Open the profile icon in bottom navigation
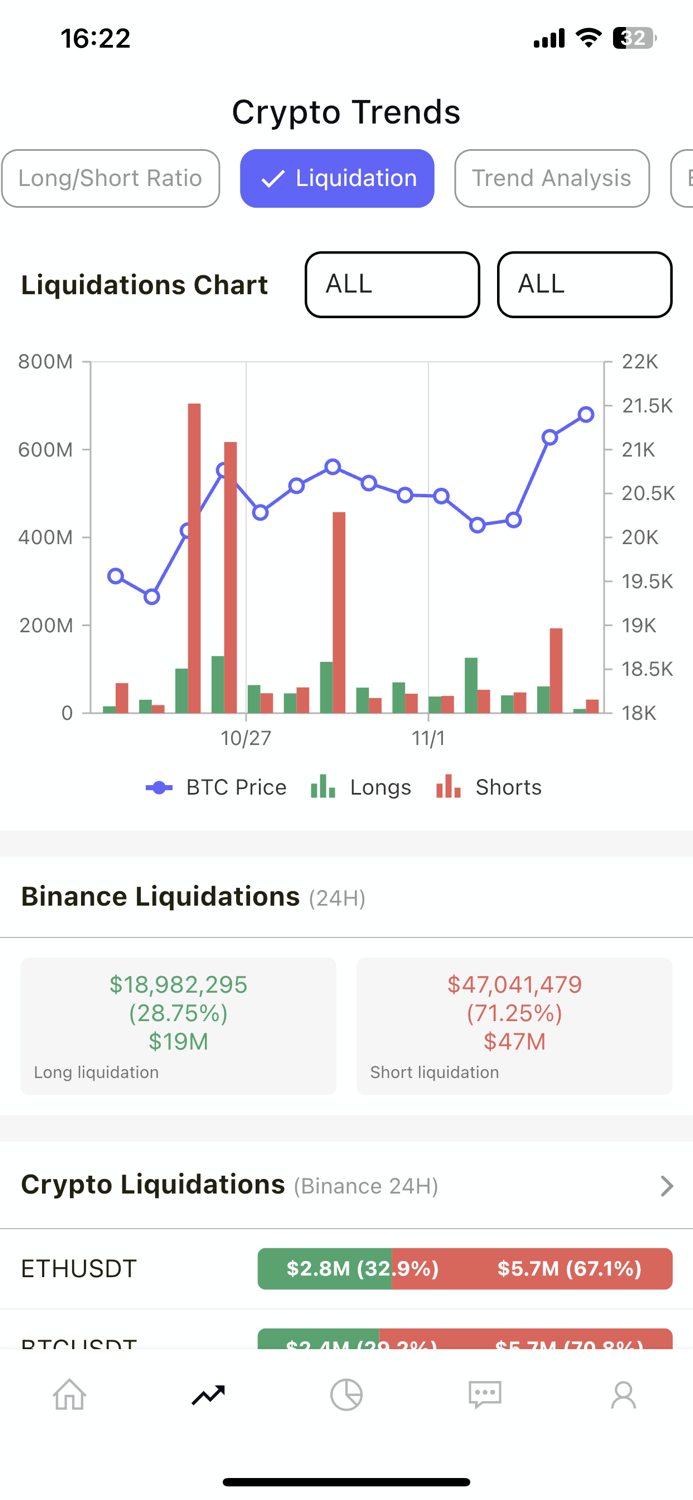This screenshot has height=1500, width=693. click(623, 1394)
